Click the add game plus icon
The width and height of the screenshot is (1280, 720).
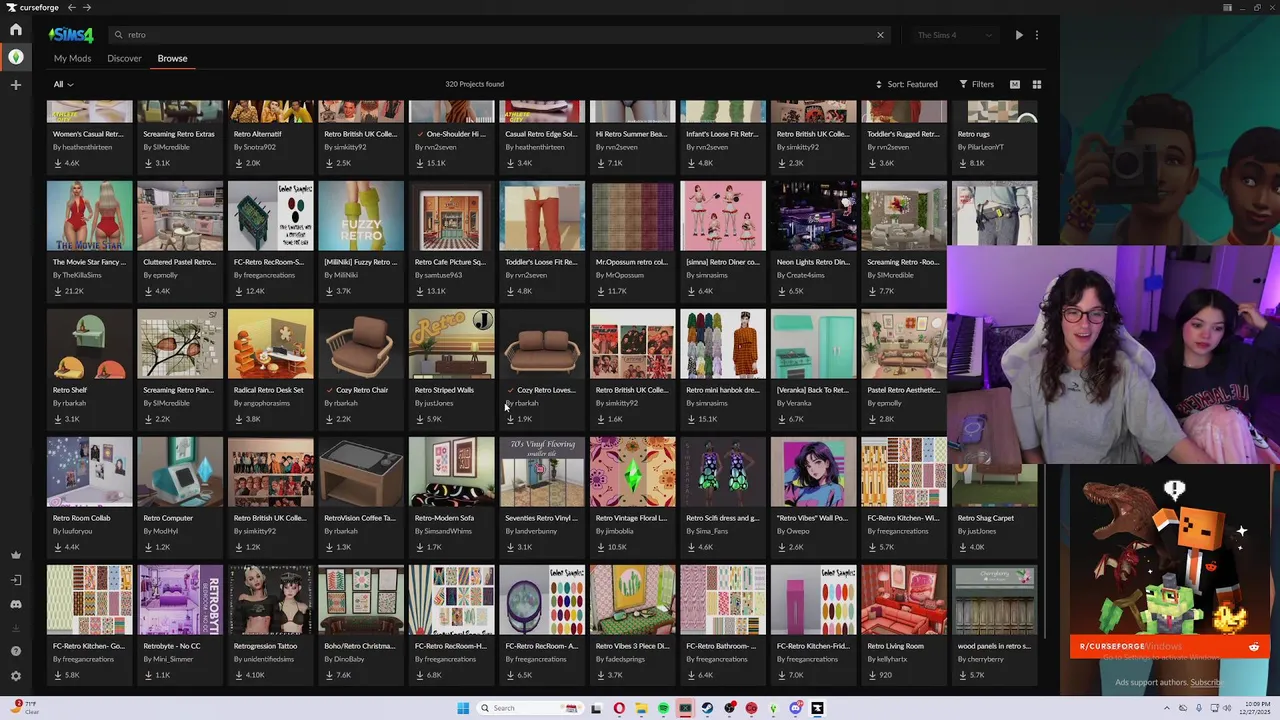click(16, 85)
